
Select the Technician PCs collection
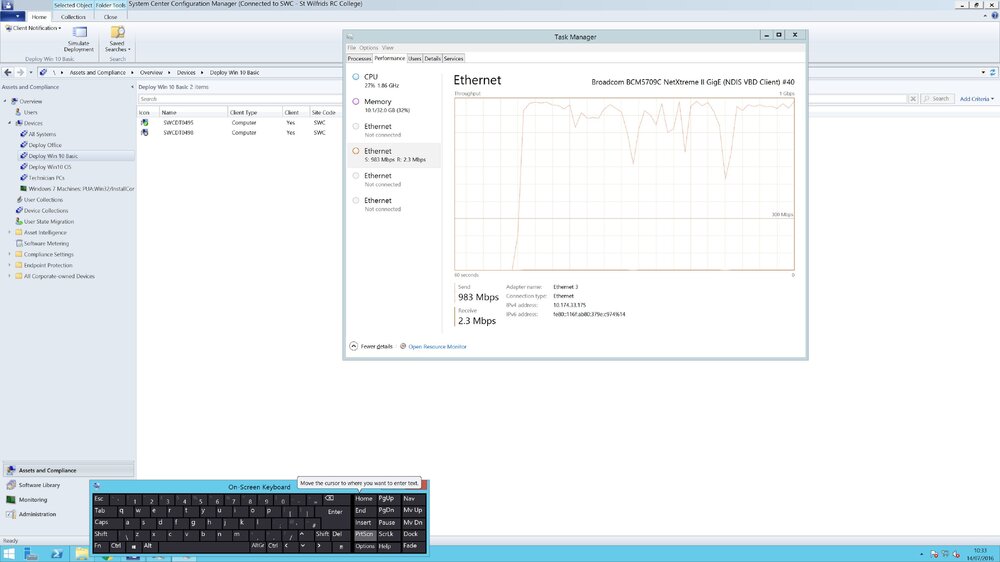(46, 178)
